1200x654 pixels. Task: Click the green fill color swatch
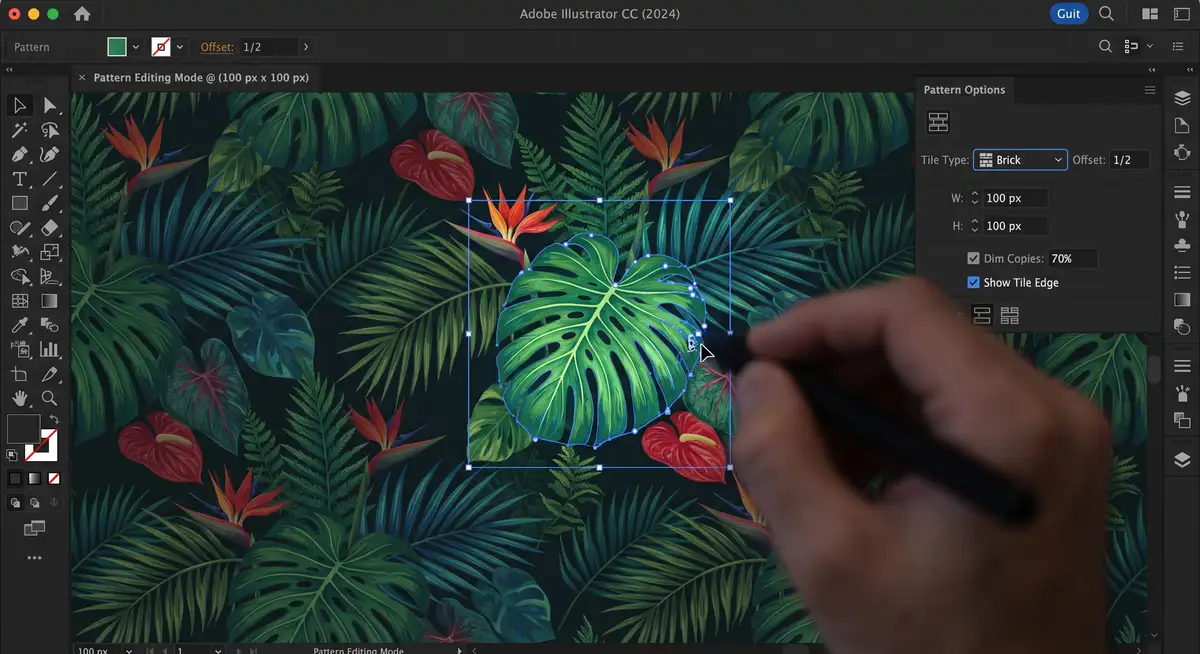tap(117, 47)
